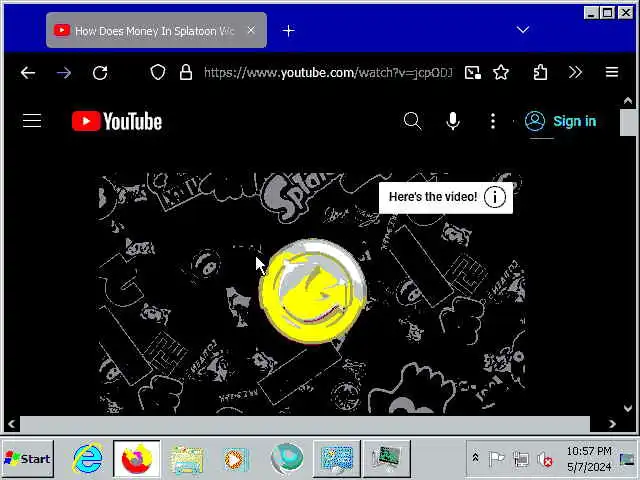Click the page vertical scrollbar thumb

tap(628, 122)
